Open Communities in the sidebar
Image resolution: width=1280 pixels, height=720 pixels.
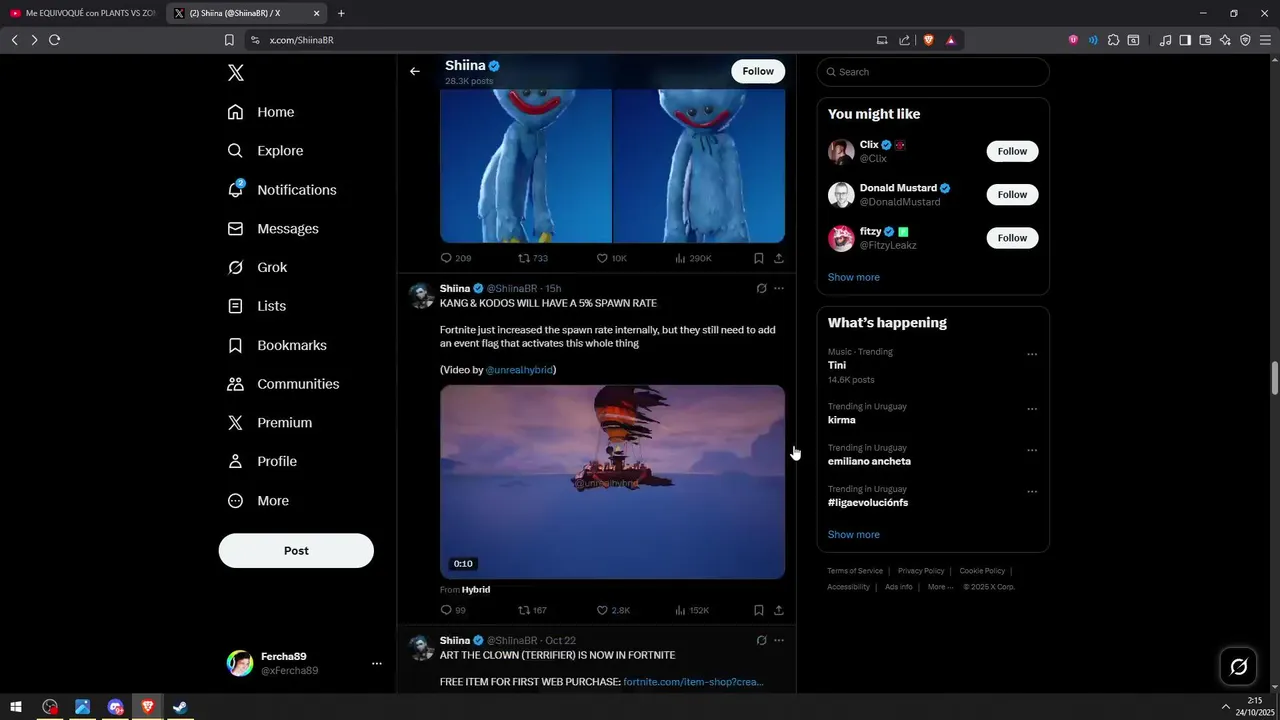coord(283,384)
